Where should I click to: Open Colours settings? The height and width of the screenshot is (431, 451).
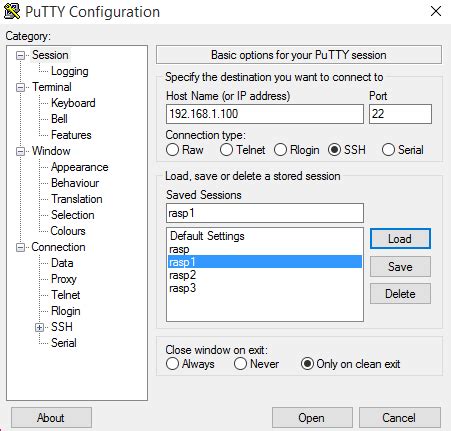[x=68, y=231]
